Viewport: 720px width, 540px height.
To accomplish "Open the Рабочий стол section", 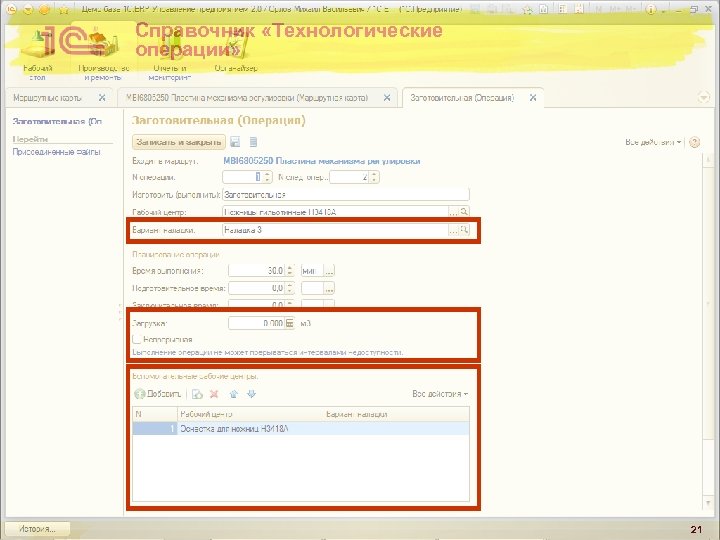I will click(x=38, y=54).
